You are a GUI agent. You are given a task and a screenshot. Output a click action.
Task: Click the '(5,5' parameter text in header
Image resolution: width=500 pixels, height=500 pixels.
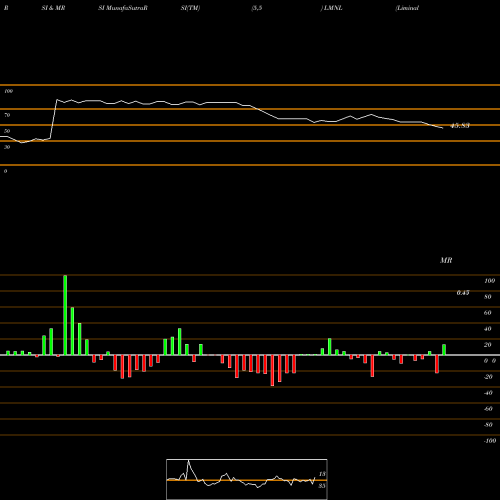tap(257, 8)
